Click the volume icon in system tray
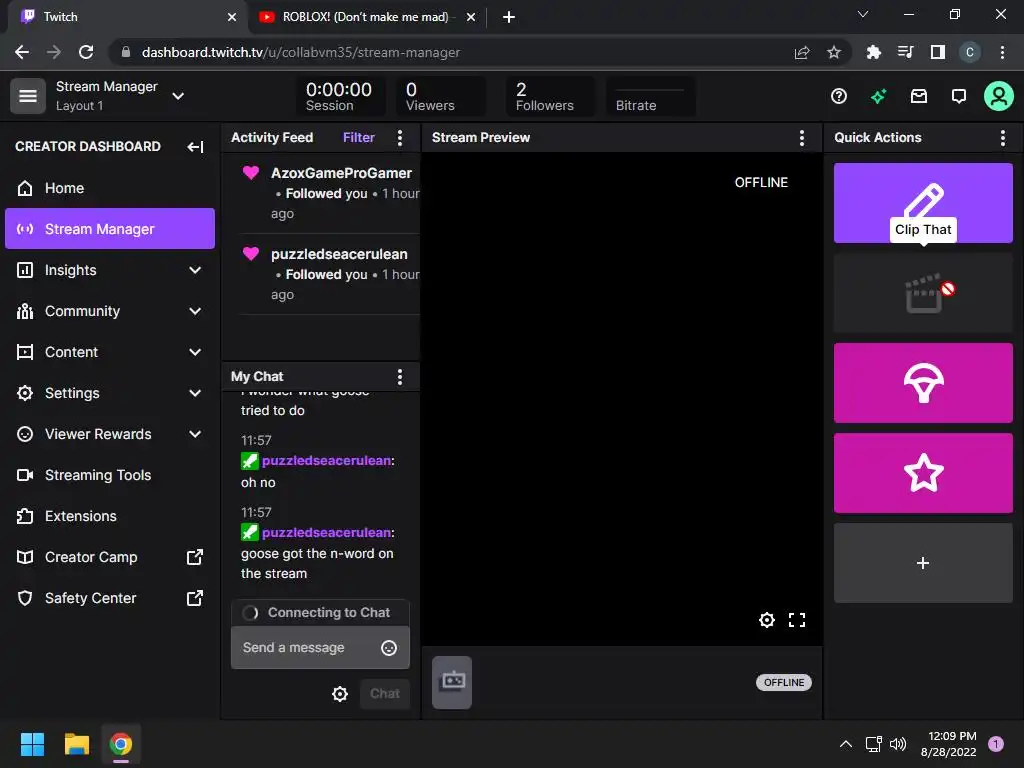1024x768 pixels. tap(898, 744)
